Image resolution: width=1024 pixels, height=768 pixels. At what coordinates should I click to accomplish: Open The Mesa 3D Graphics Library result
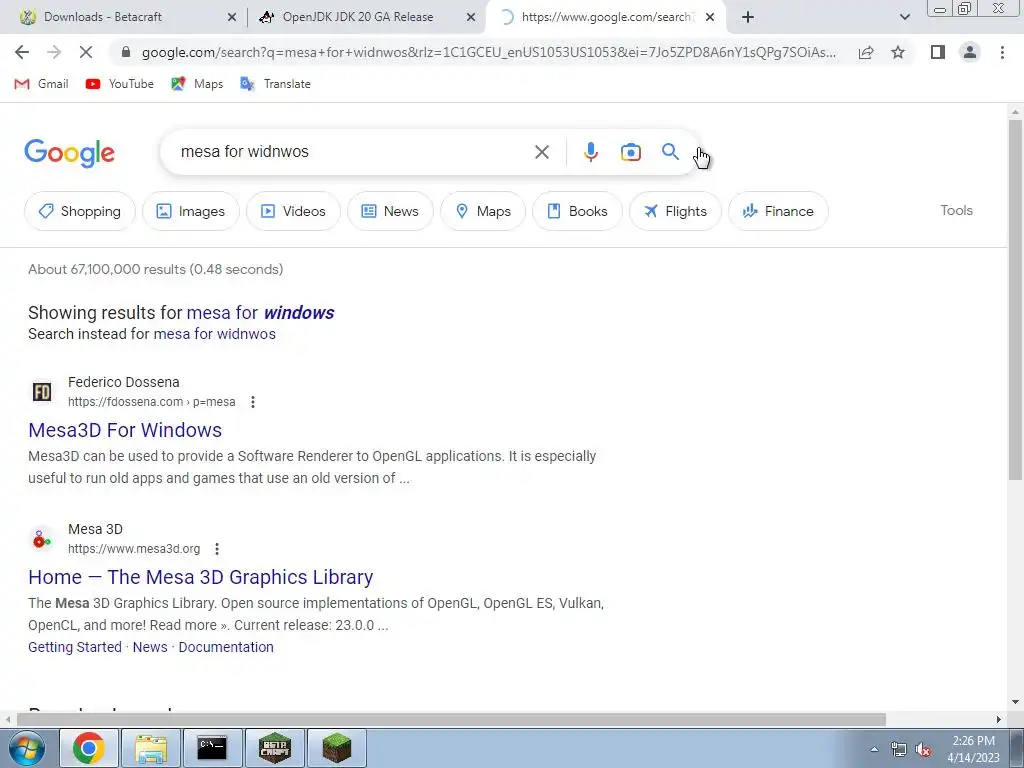(x=200, y=577)
